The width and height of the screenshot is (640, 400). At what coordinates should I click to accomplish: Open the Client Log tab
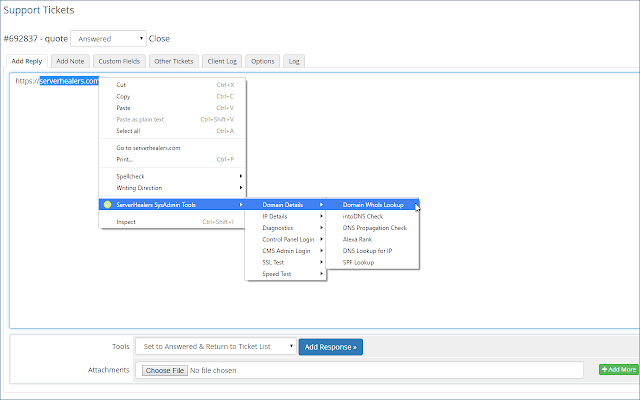click(x=222, y=61)
